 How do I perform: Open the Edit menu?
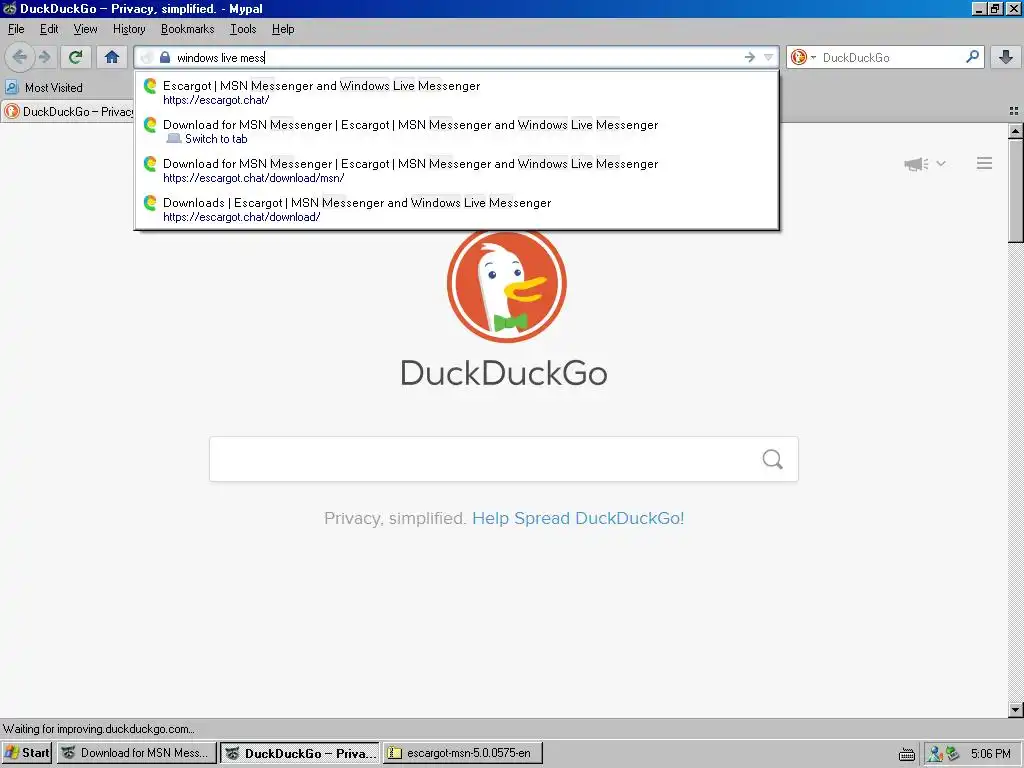[x=49, y=29]
